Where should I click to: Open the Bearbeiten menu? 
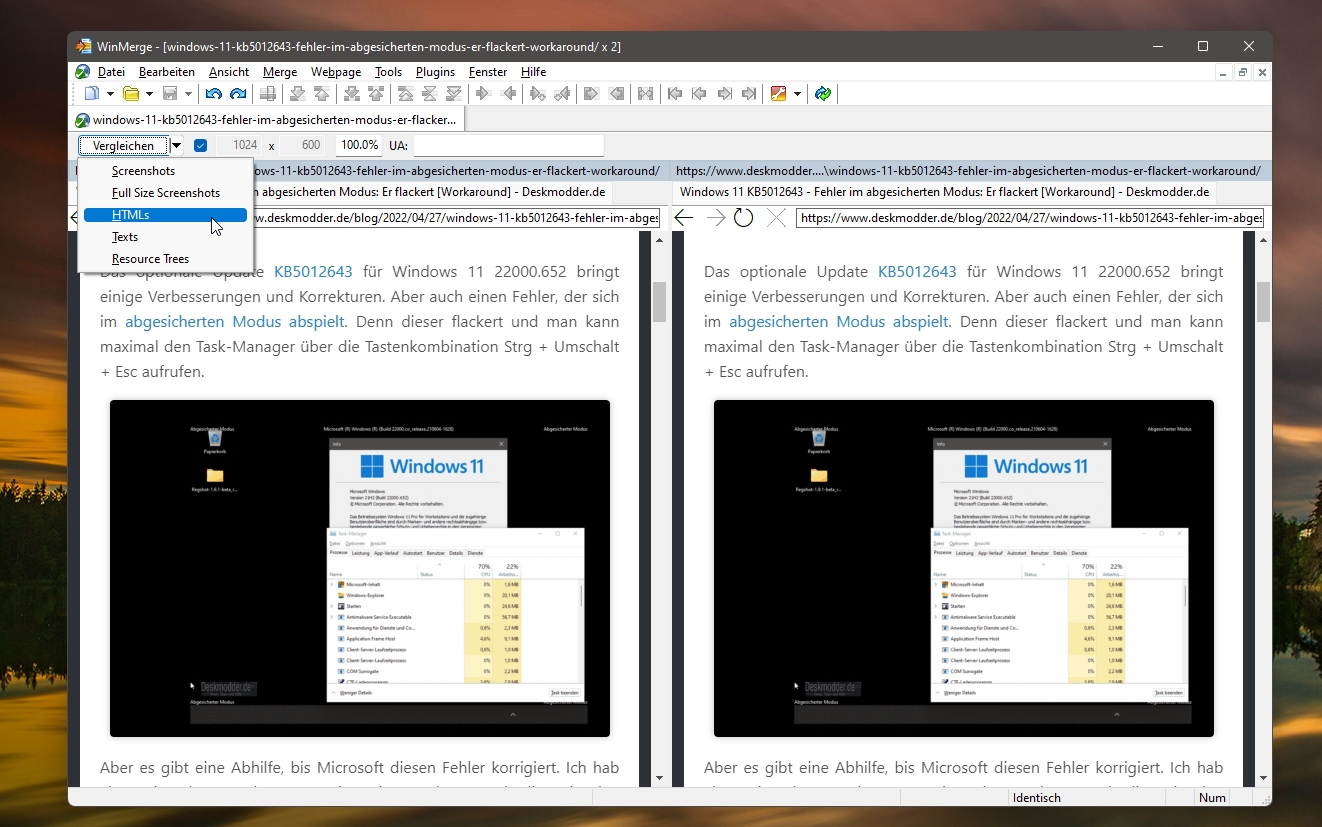click(167, 72)
